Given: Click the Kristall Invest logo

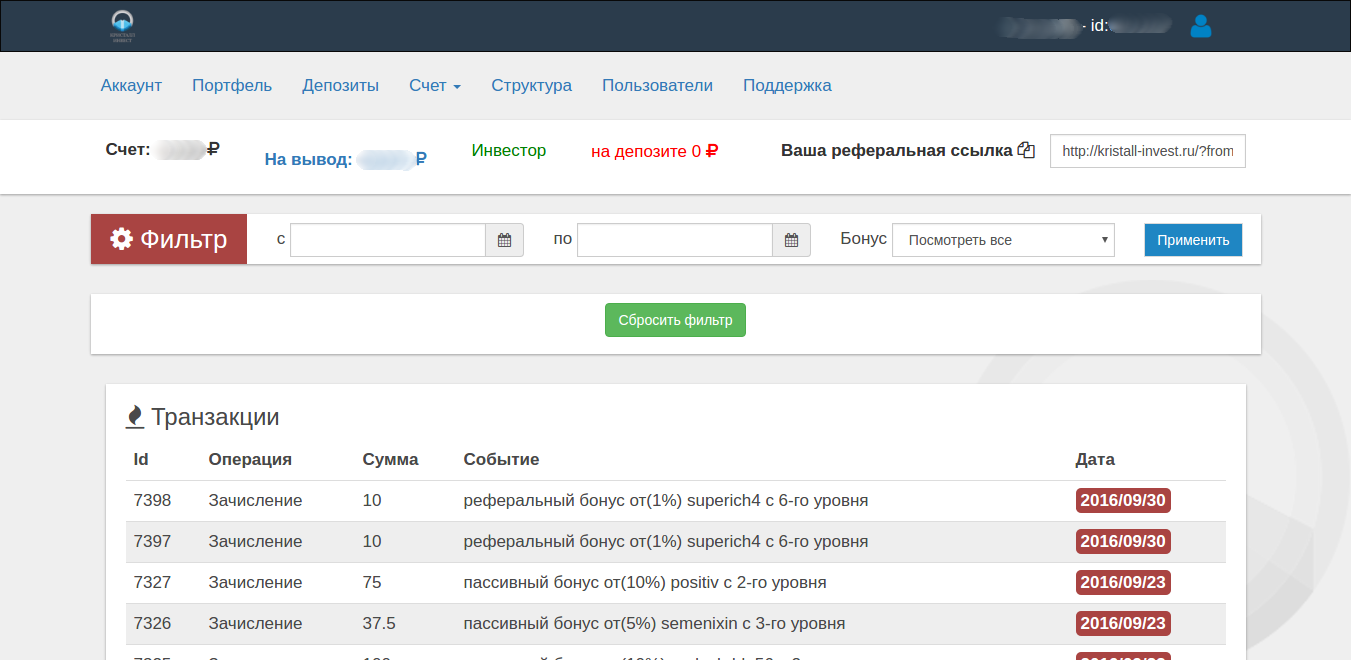Looking at the screenshot, I should click(x=122, y=26).
